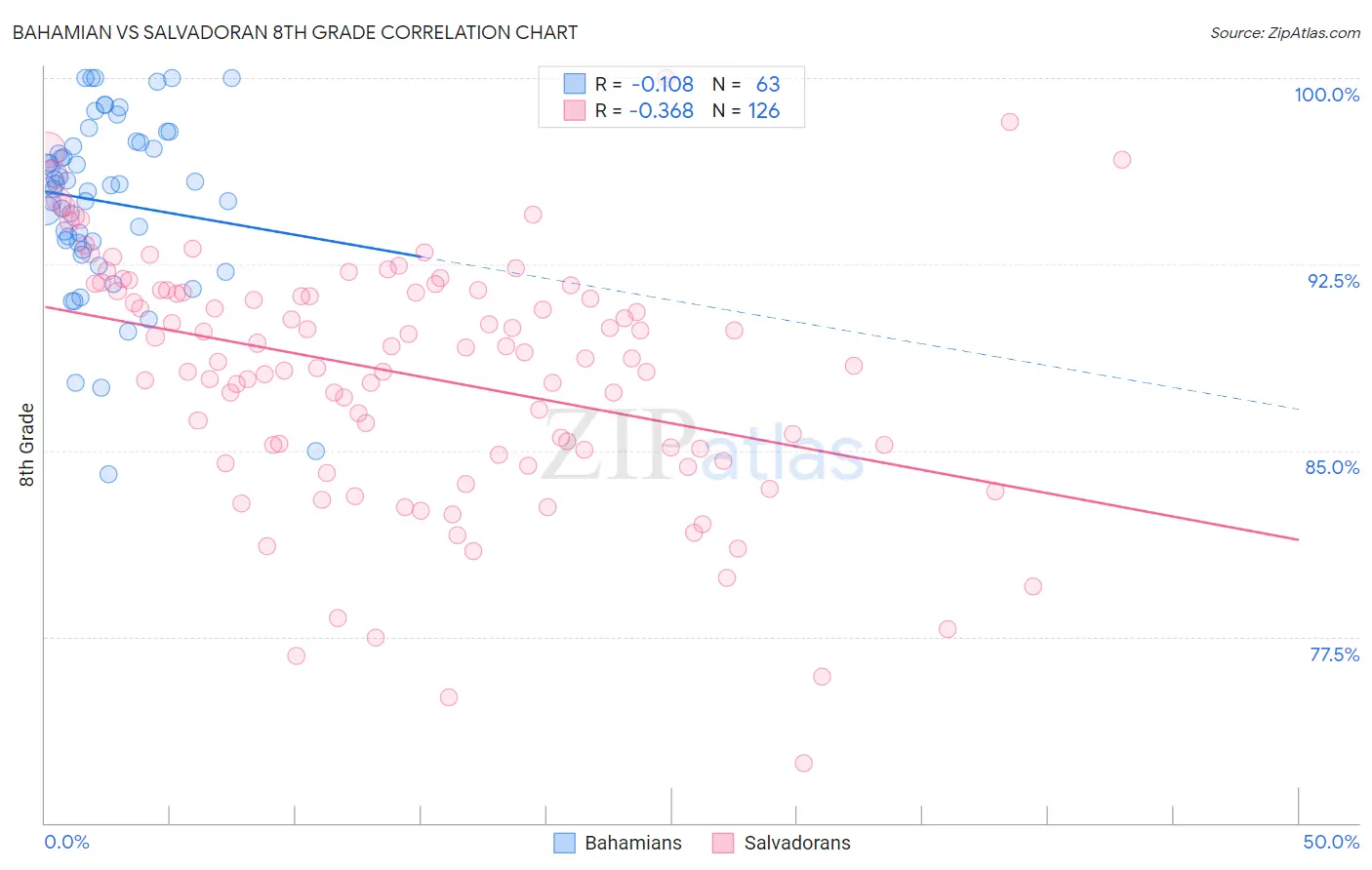Click the blue R = -0.108 stats swatch
Viewport: 1372px width, 870px height.
[x=575, y=84]
